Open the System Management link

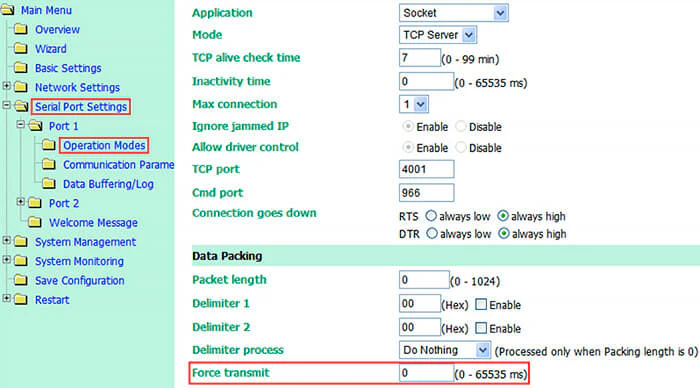click(x=85, y=242)
